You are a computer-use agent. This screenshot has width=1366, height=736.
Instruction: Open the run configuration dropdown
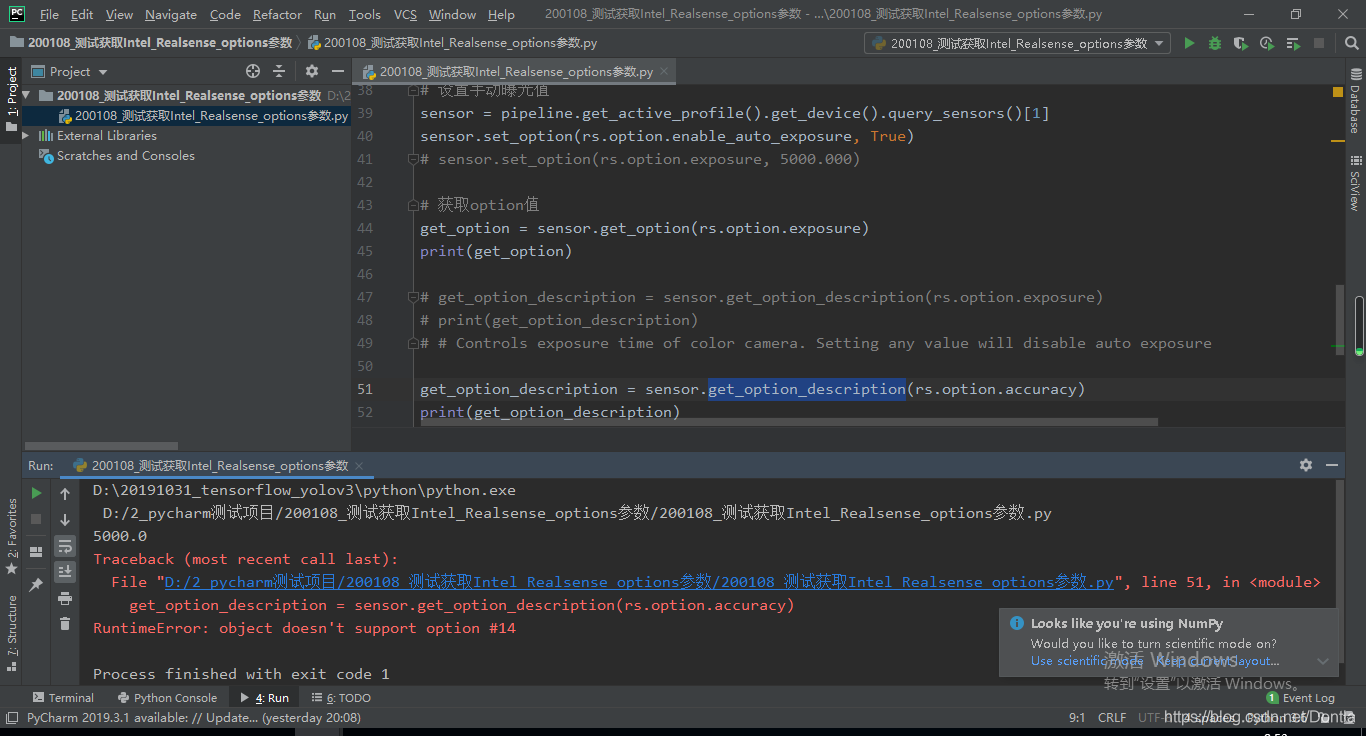(1017, 43)
